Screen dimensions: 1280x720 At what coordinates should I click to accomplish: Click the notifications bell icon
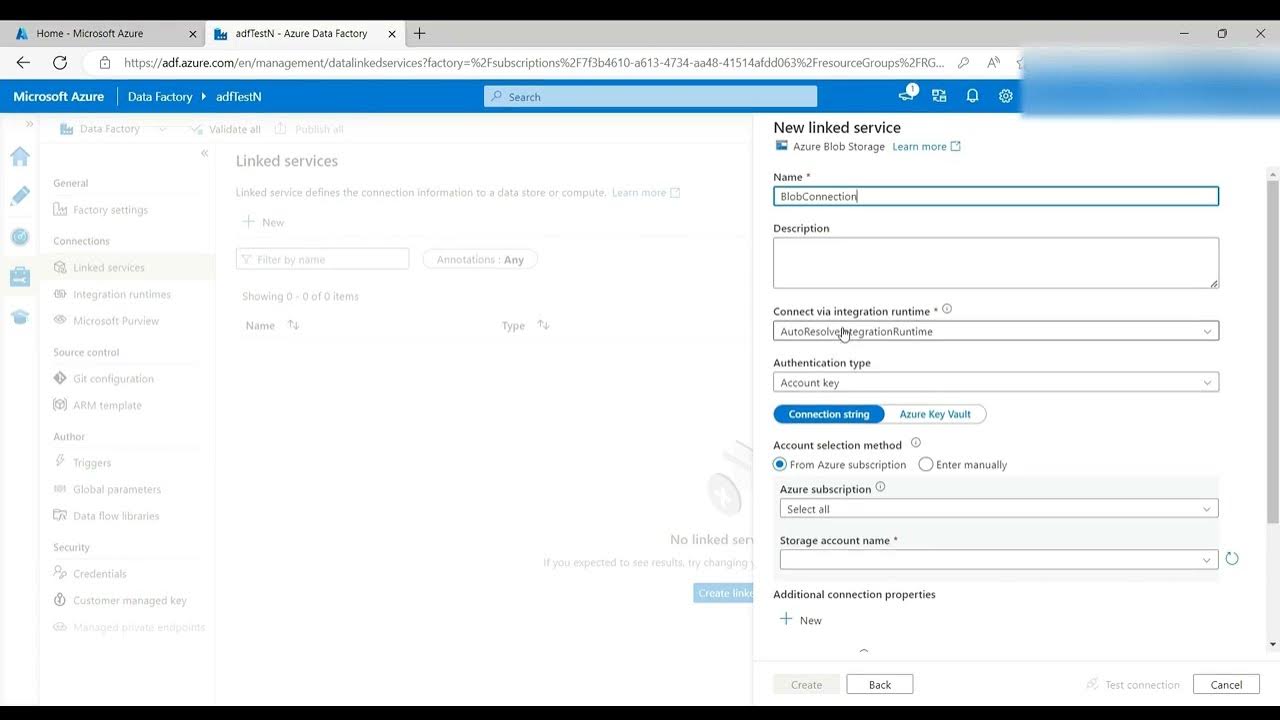click(x=972, y=96)
